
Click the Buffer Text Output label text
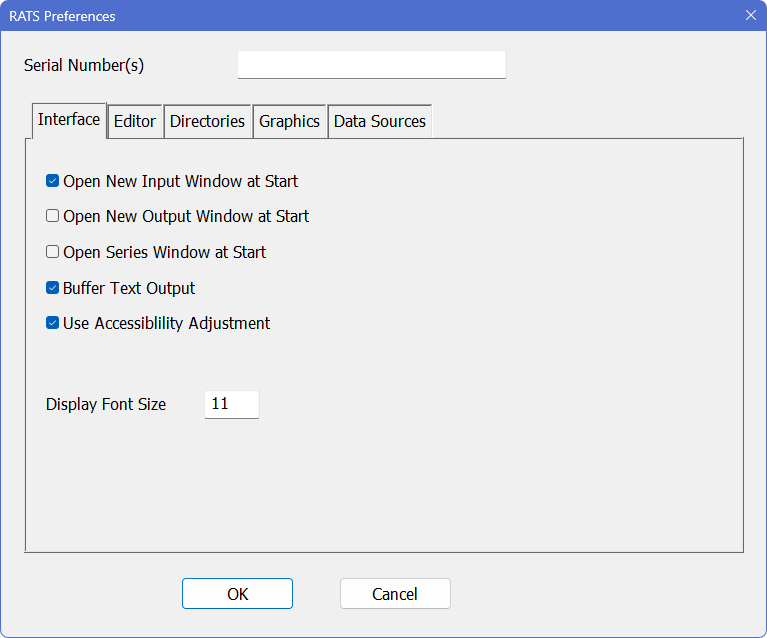pos(129,288)
